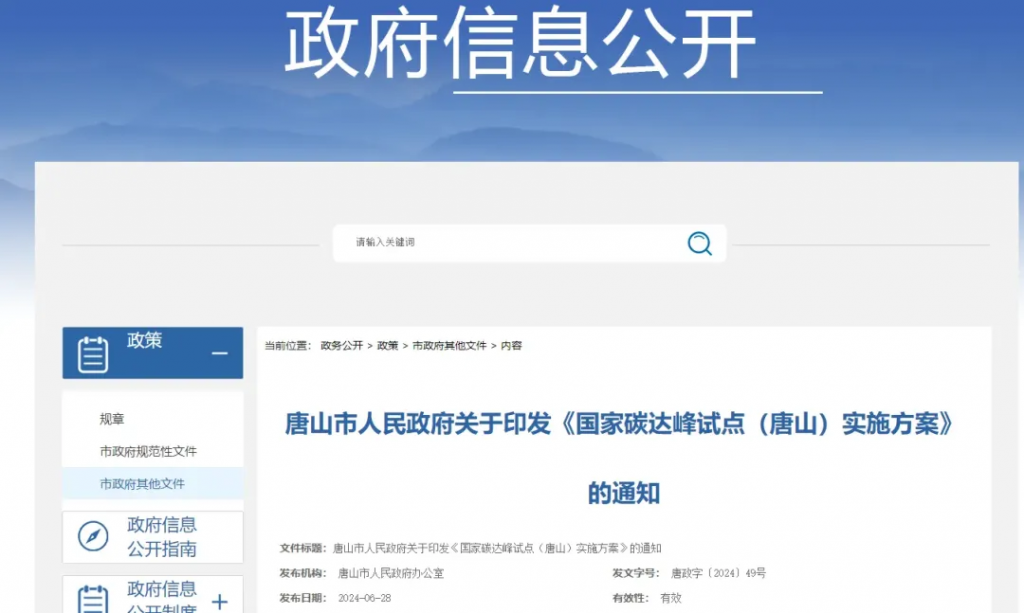Open the 政府信息公开指南 menu label
The image size is (1024, 613).
[x=162, y=537]
